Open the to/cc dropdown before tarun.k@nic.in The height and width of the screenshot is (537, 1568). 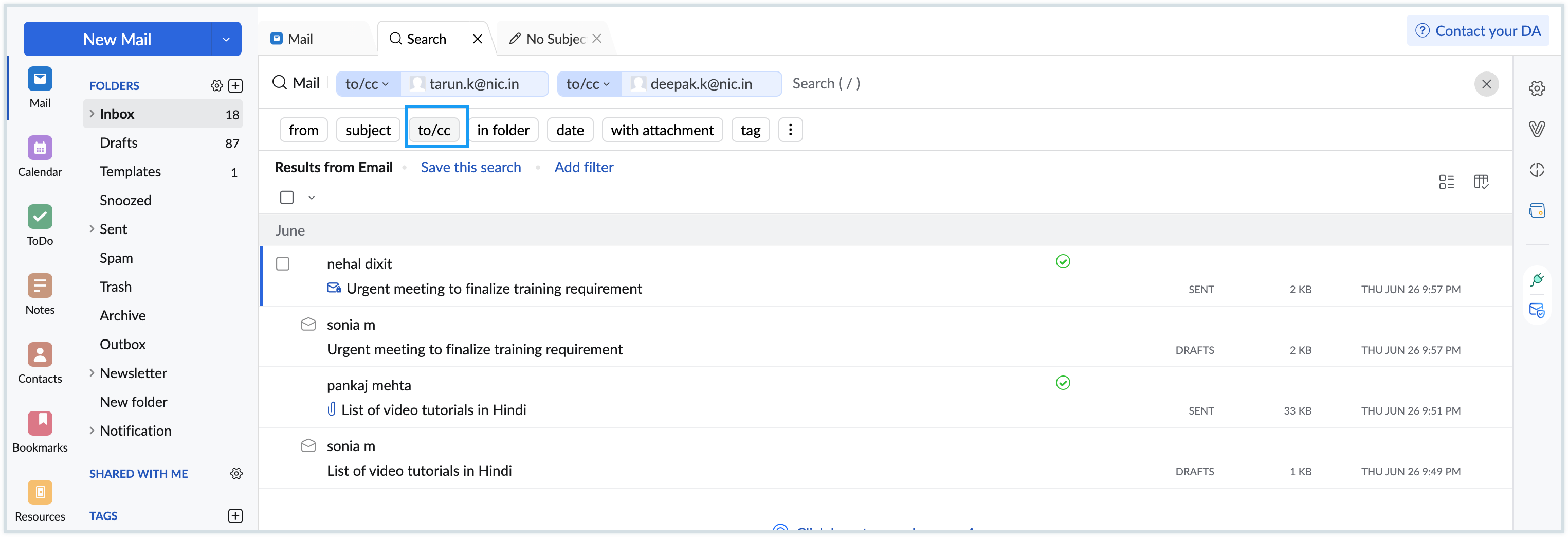click(367, 84)
